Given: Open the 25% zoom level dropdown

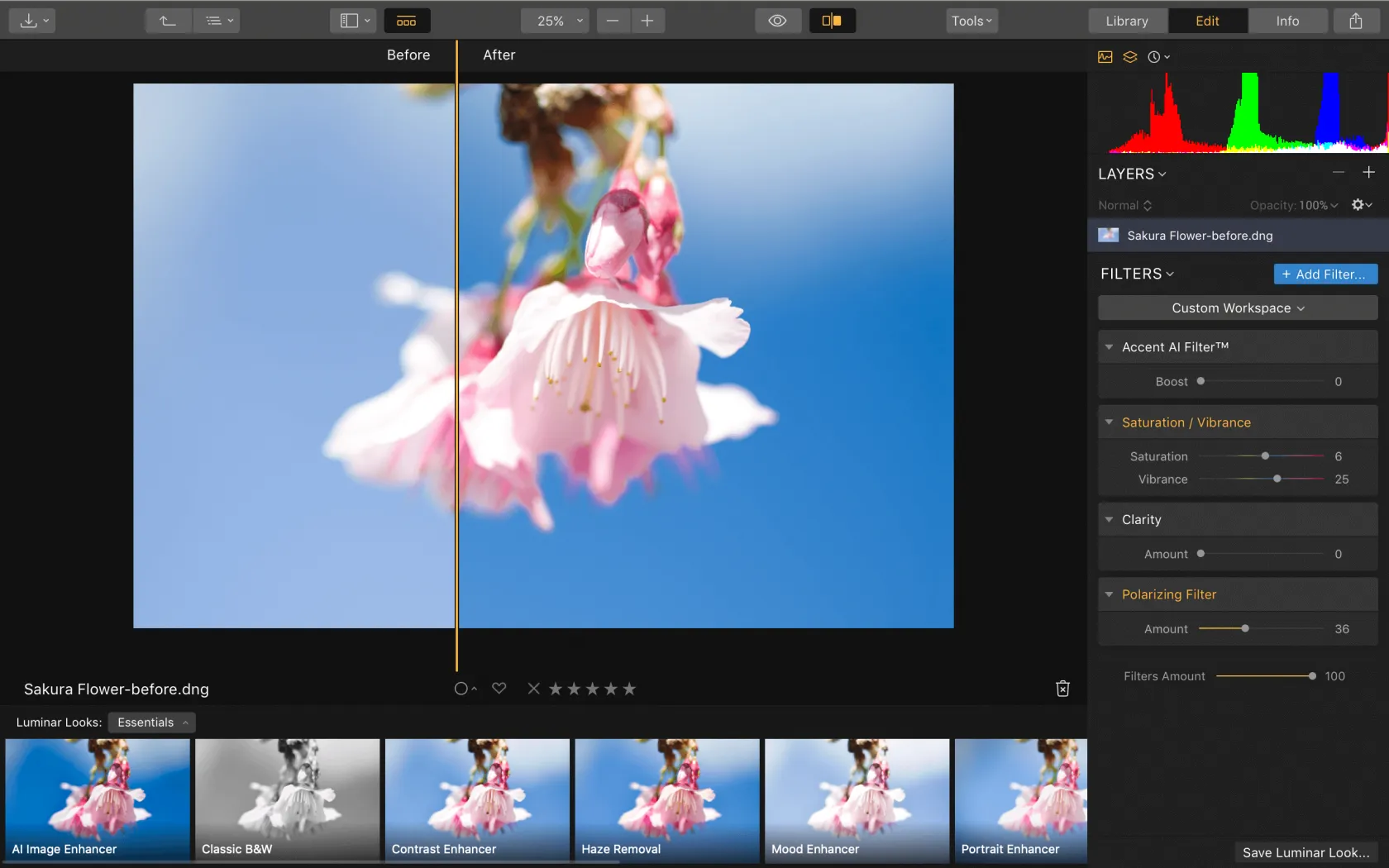Looking at the screenshot, I should click(555, 21).
